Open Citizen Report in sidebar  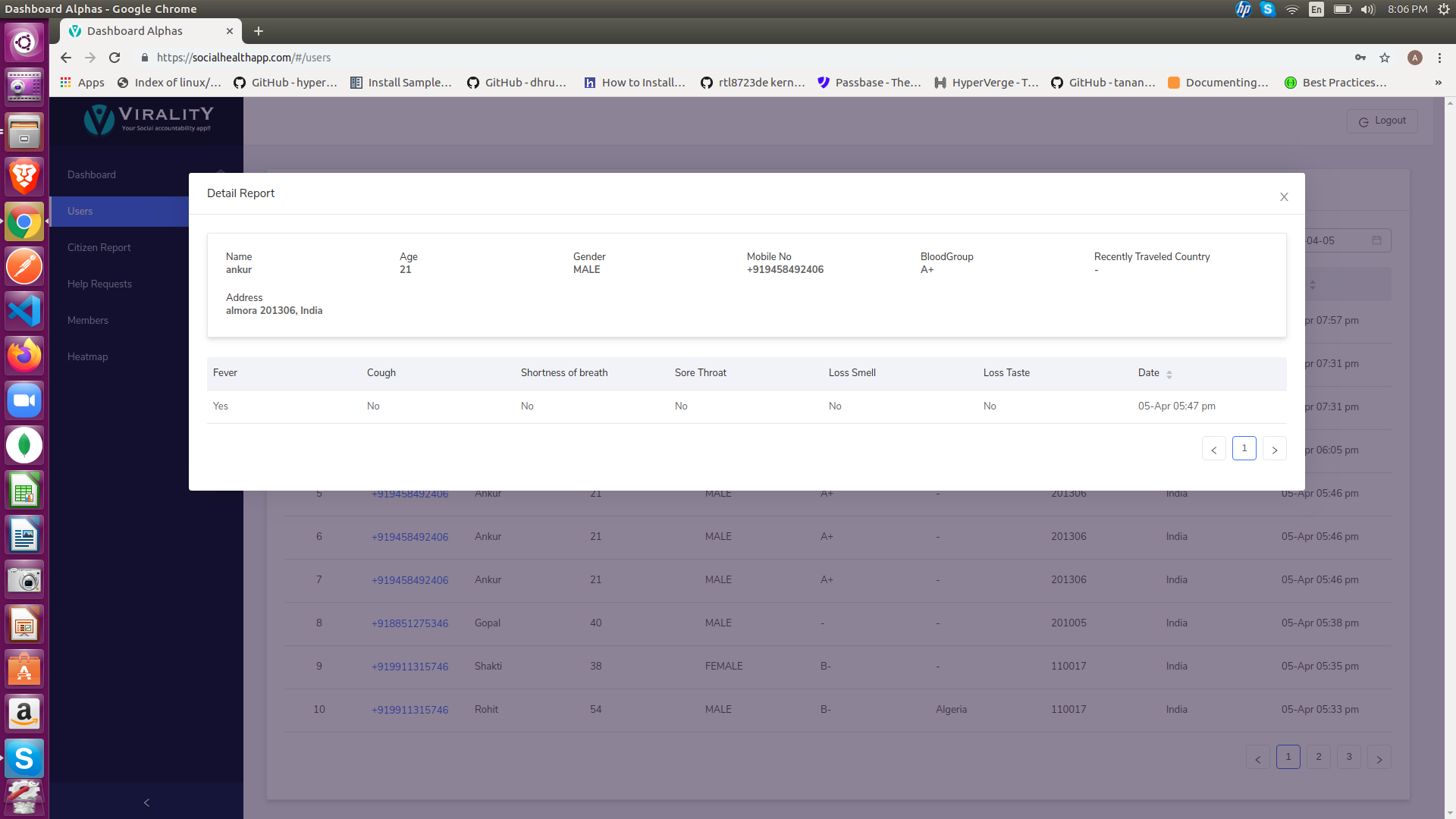[x=99, y=247]
